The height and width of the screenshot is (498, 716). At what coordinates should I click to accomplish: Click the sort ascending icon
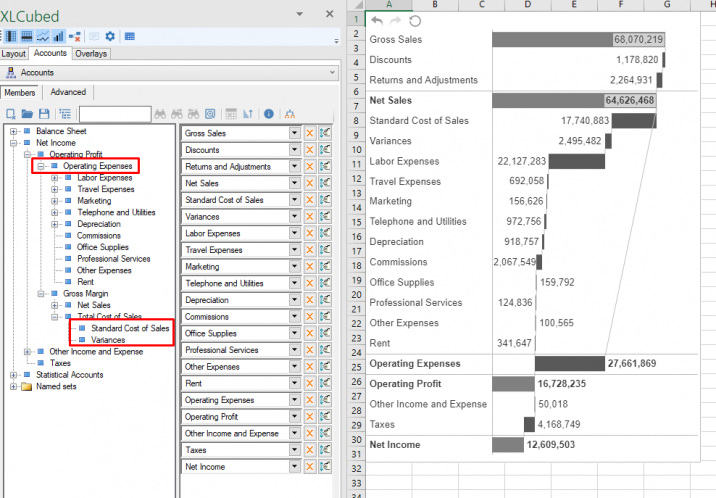pos(248,114)
